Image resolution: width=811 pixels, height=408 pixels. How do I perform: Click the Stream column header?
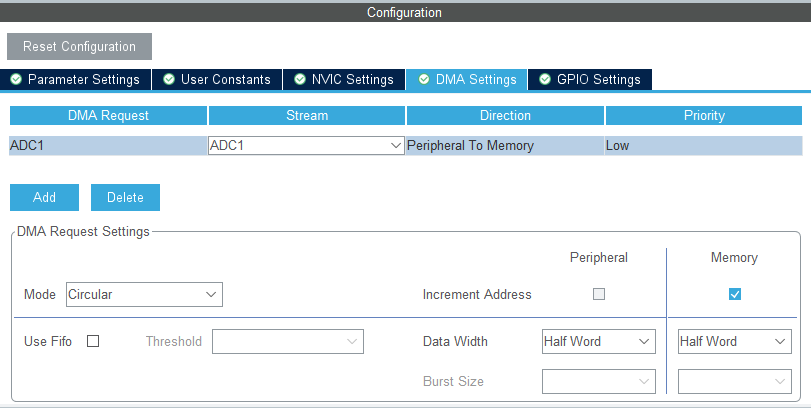[x=307, y=115]
